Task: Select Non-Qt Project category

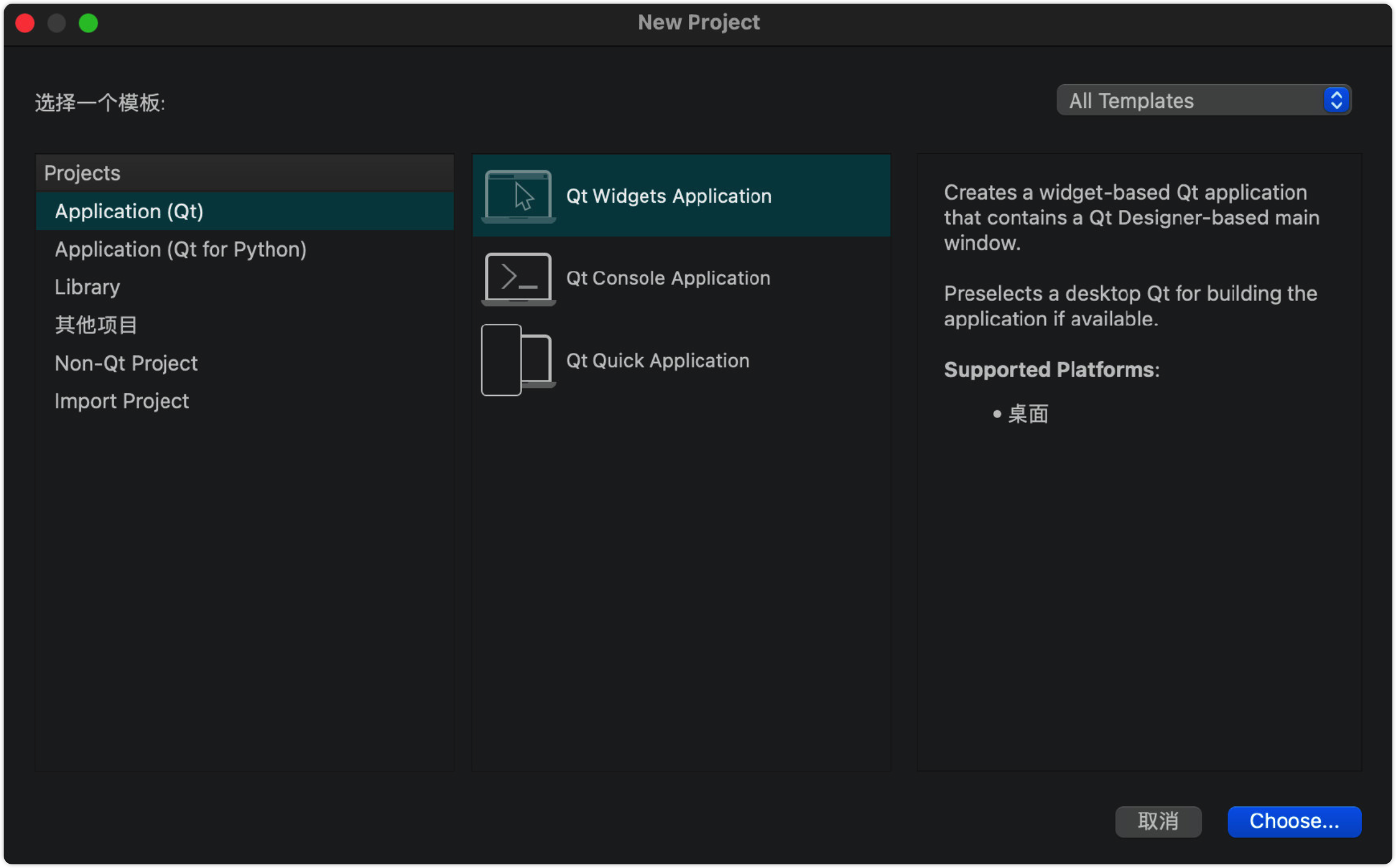Action: [x=126, y=363]
